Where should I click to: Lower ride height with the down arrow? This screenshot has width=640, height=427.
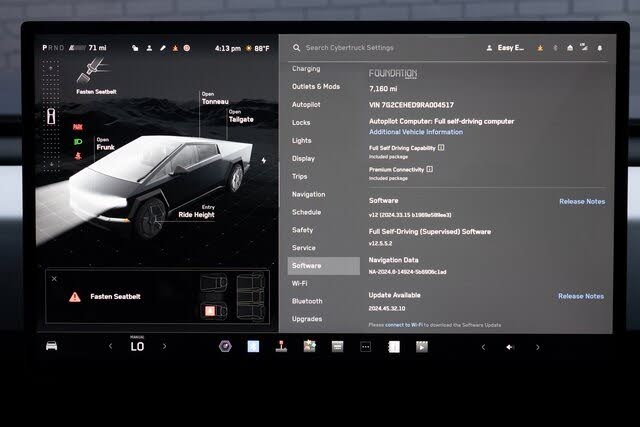(51, 164)
